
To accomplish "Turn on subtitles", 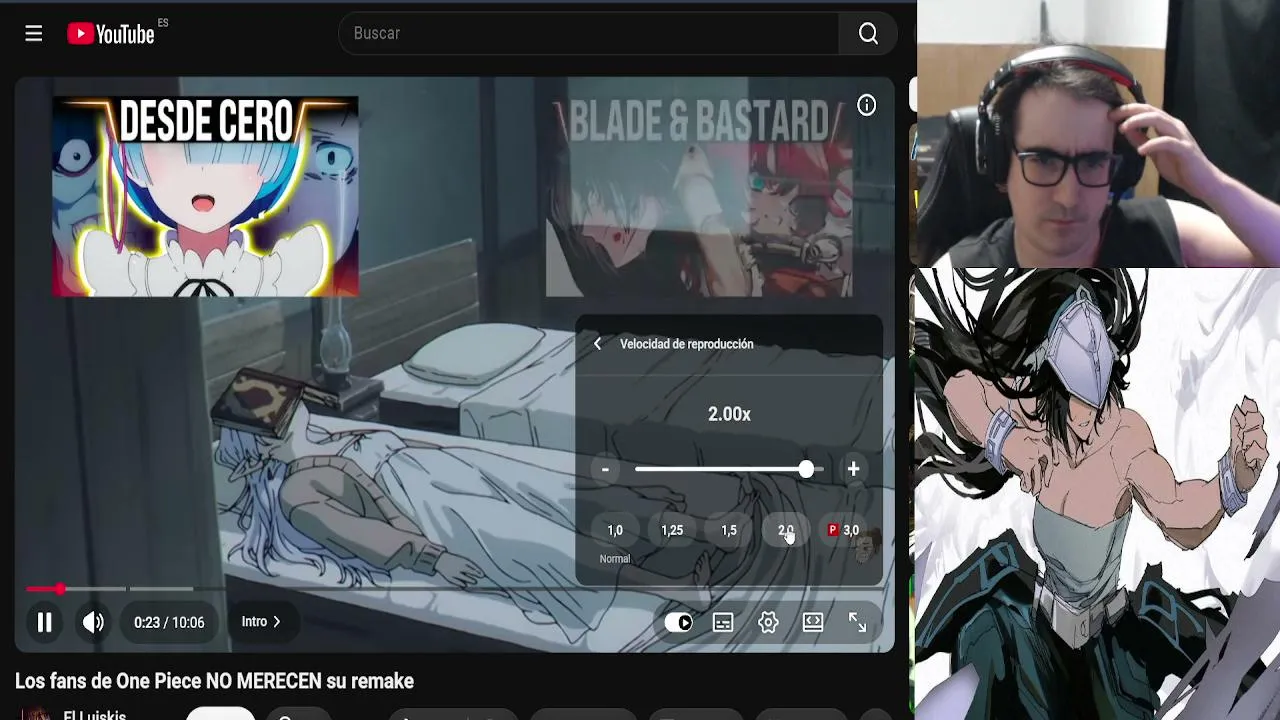I will [x=723, y=622].
